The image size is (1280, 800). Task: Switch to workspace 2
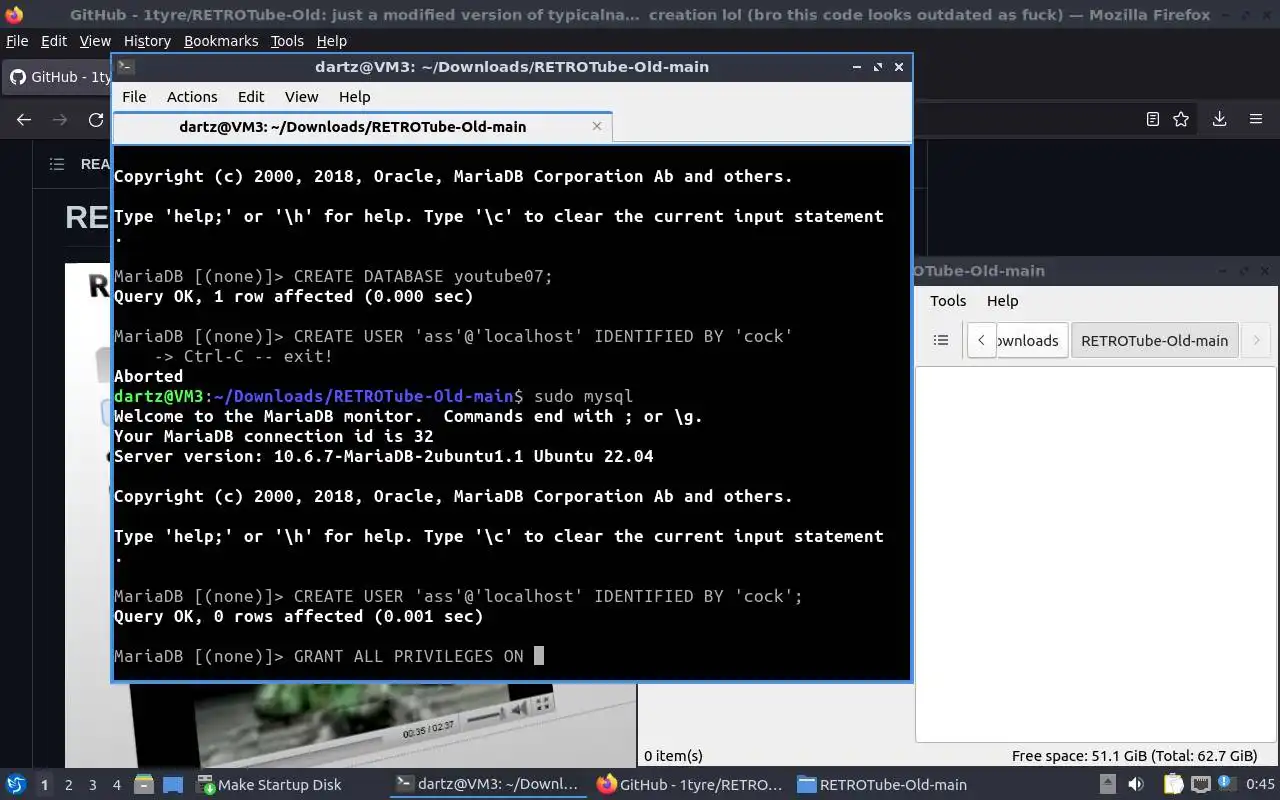(x=69, y=785)
